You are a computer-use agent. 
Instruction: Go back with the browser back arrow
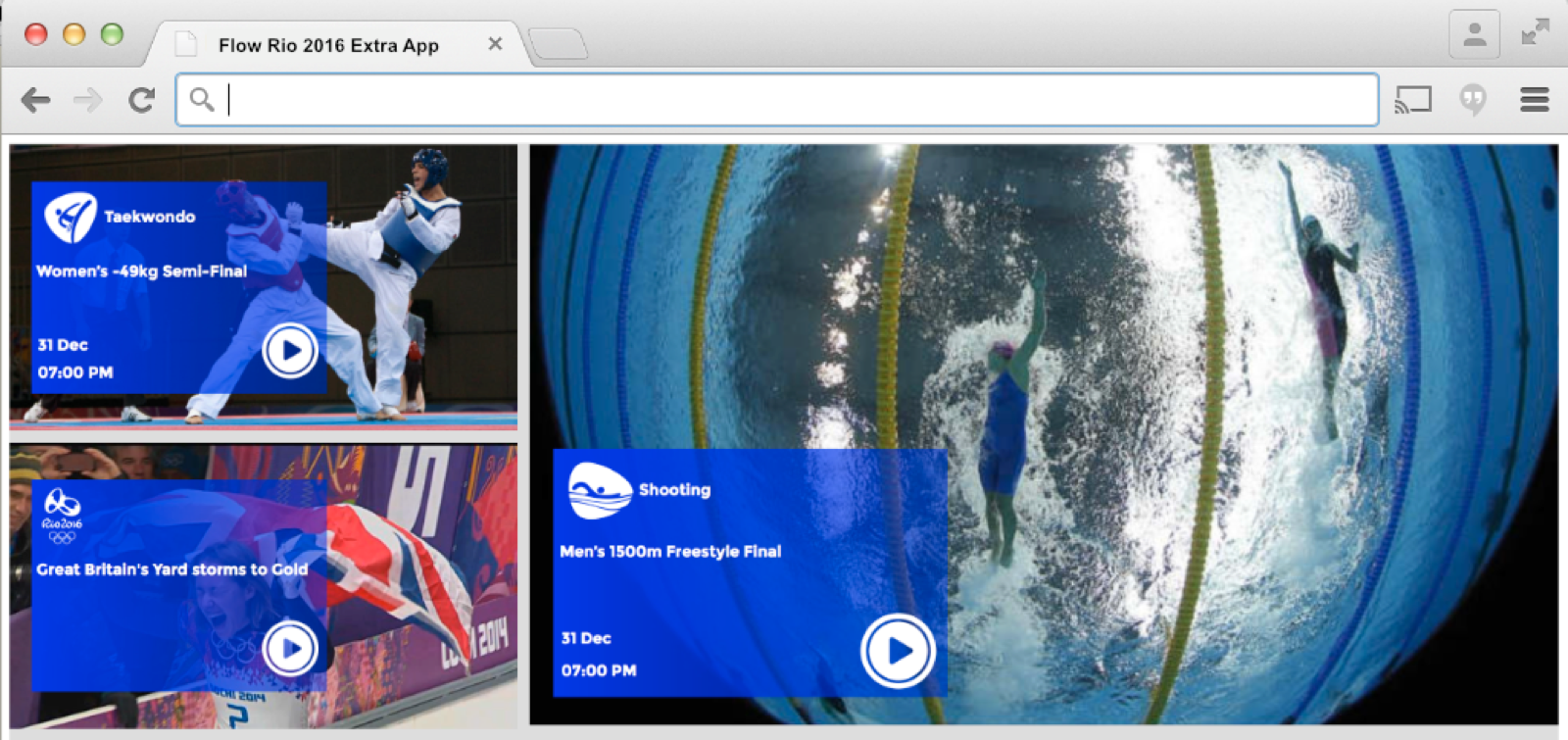click(35, 99)
